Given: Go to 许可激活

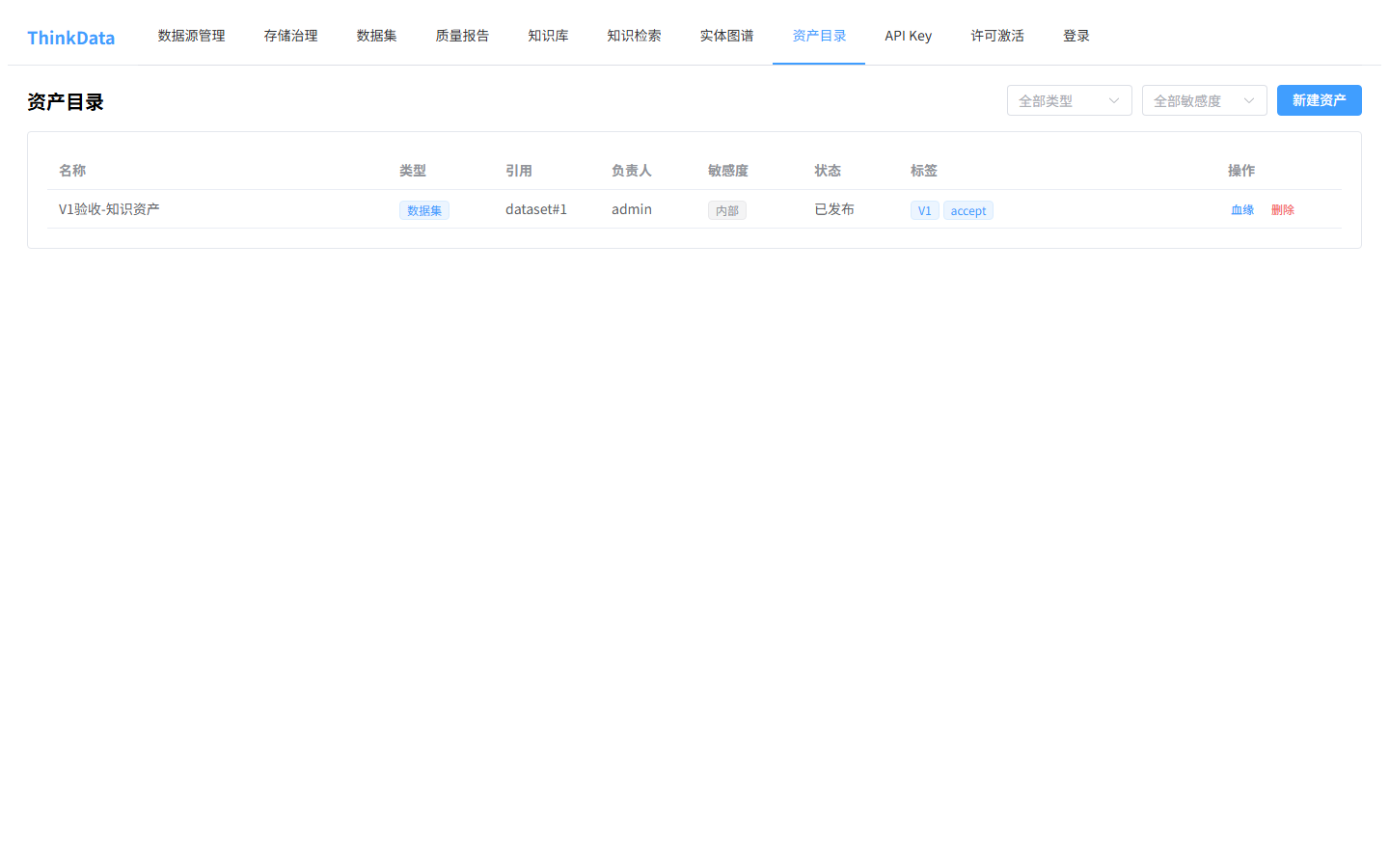Looking at the screenshot, I should tap(997, 36).
